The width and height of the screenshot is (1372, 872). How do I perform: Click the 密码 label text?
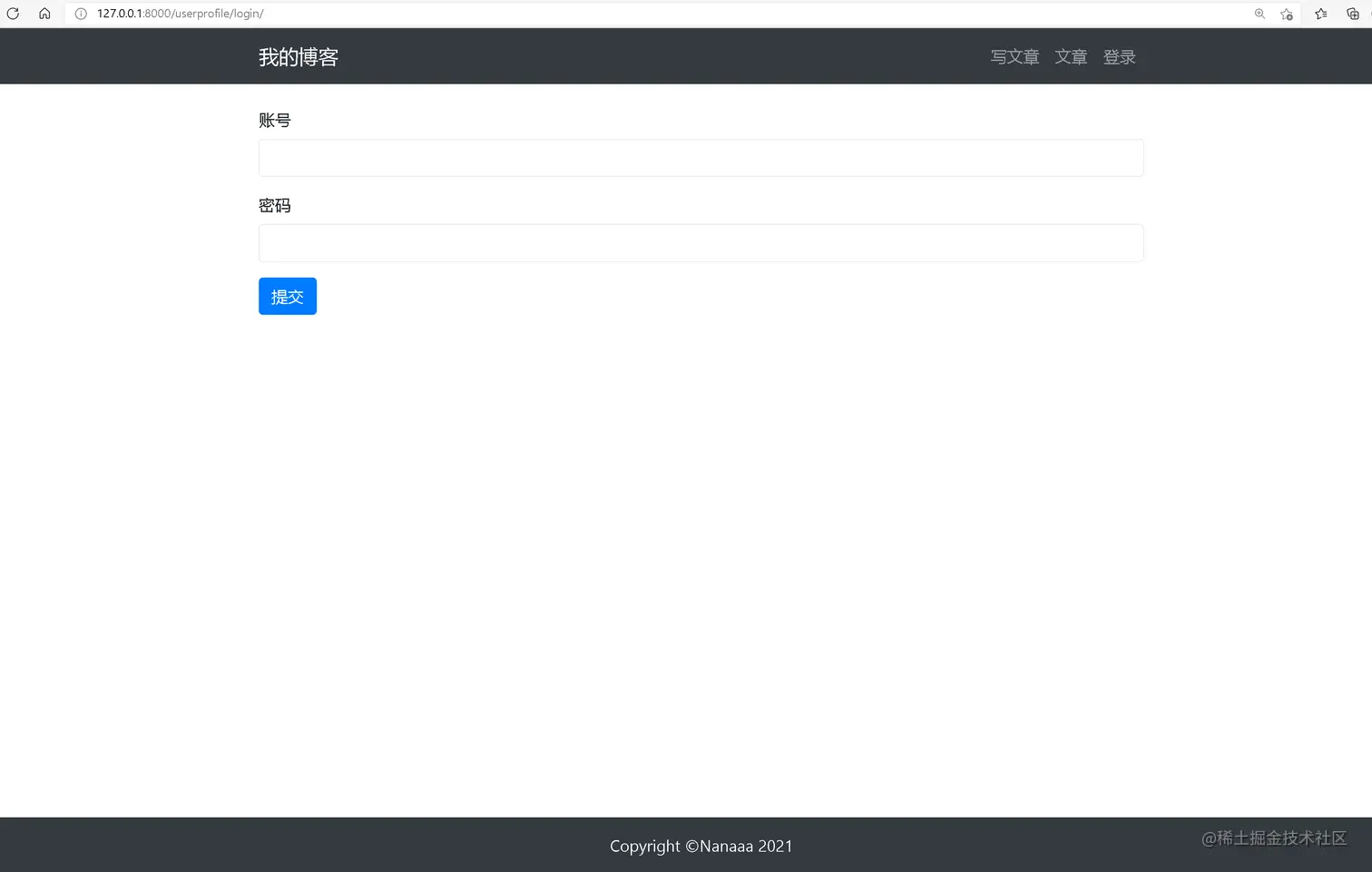pyautogui.click(x=275, y=206)
